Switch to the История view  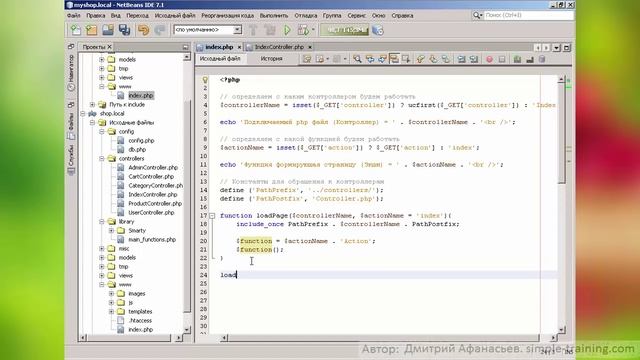click(271, 59)
